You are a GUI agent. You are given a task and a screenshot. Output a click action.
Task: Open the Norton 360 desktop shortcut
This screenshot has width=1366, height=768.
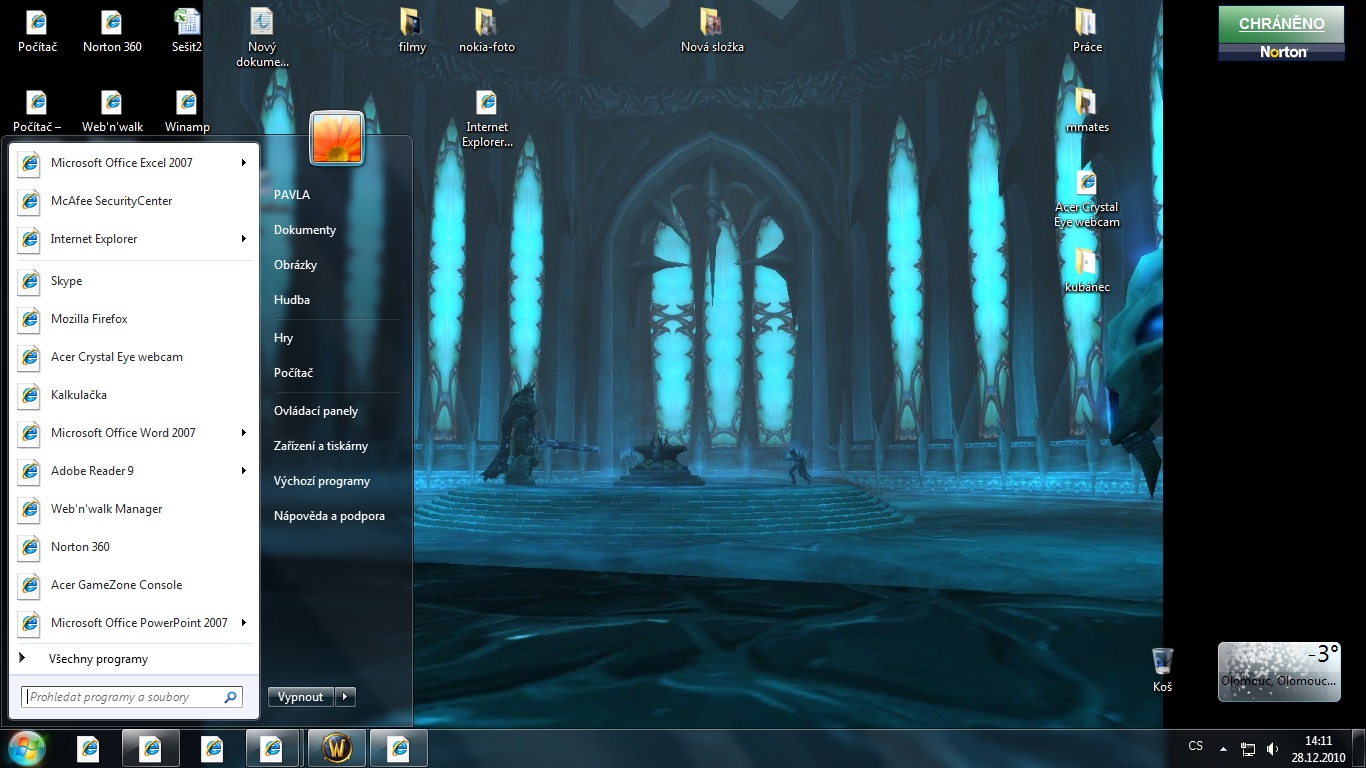point(112,30)
